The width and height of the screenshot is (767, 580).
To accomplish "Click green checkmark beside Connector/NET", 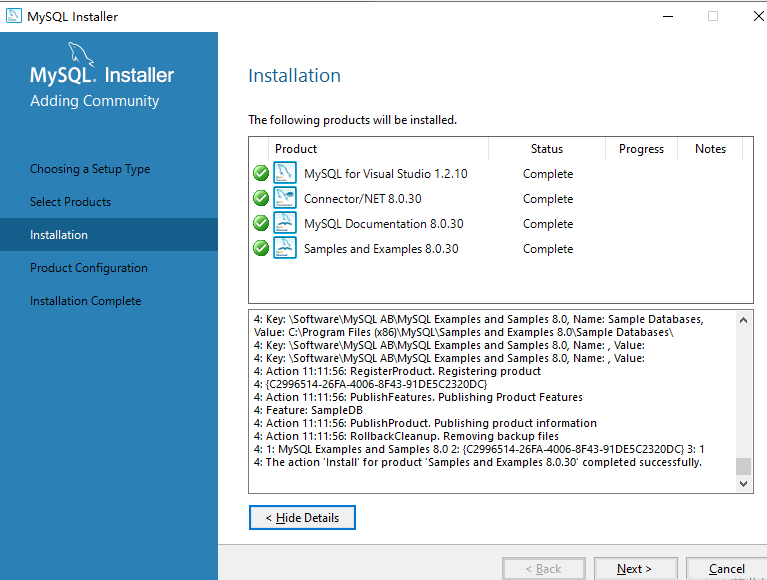I will [261, 198].
